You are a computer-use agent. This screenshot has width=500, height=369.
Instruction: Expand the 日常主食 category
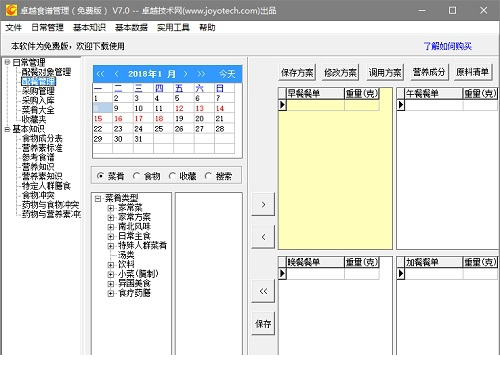click(x=111, y=236)
